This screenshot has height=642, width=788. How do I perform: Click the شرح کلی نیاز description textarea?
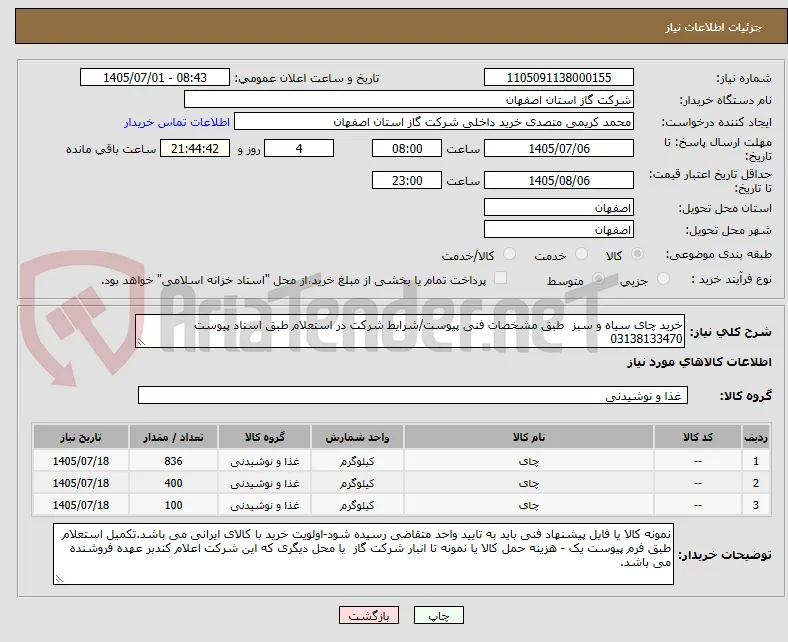[x=410, y=331]
